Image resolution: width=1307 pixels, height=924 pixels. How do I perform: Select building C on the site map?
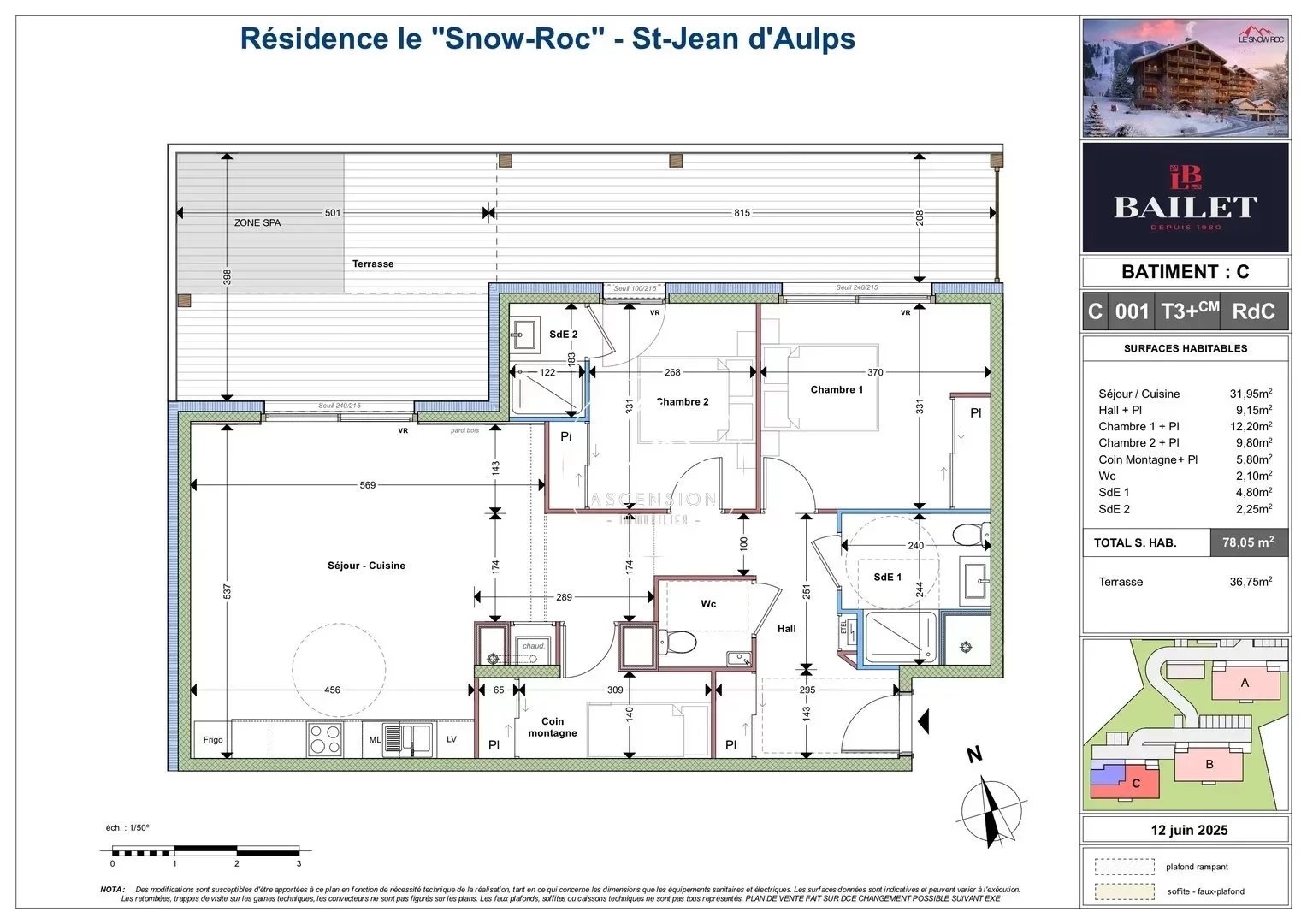(1135, 783)
